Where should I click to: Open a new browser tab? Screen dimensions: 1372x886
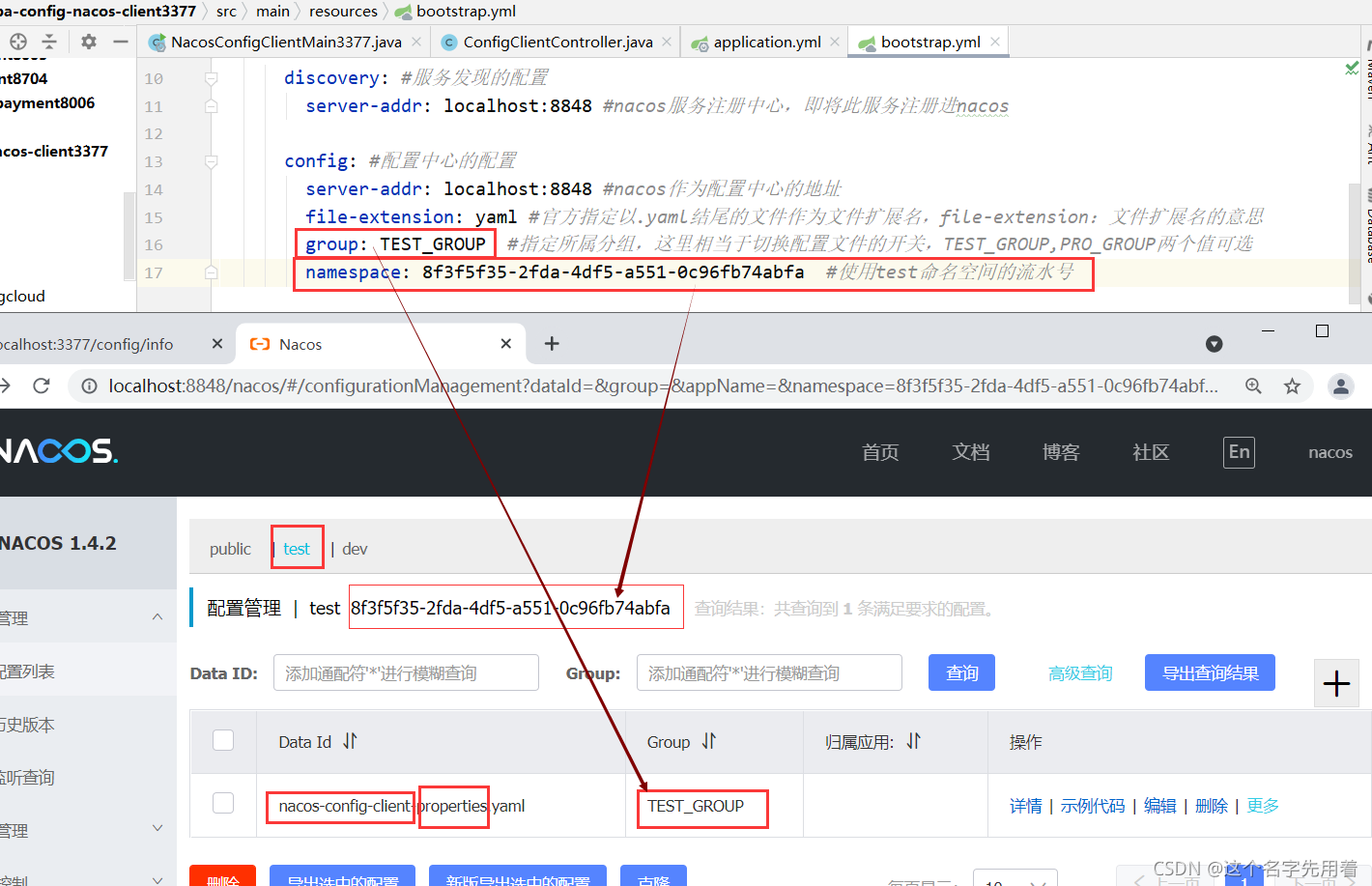click(552, 343)
